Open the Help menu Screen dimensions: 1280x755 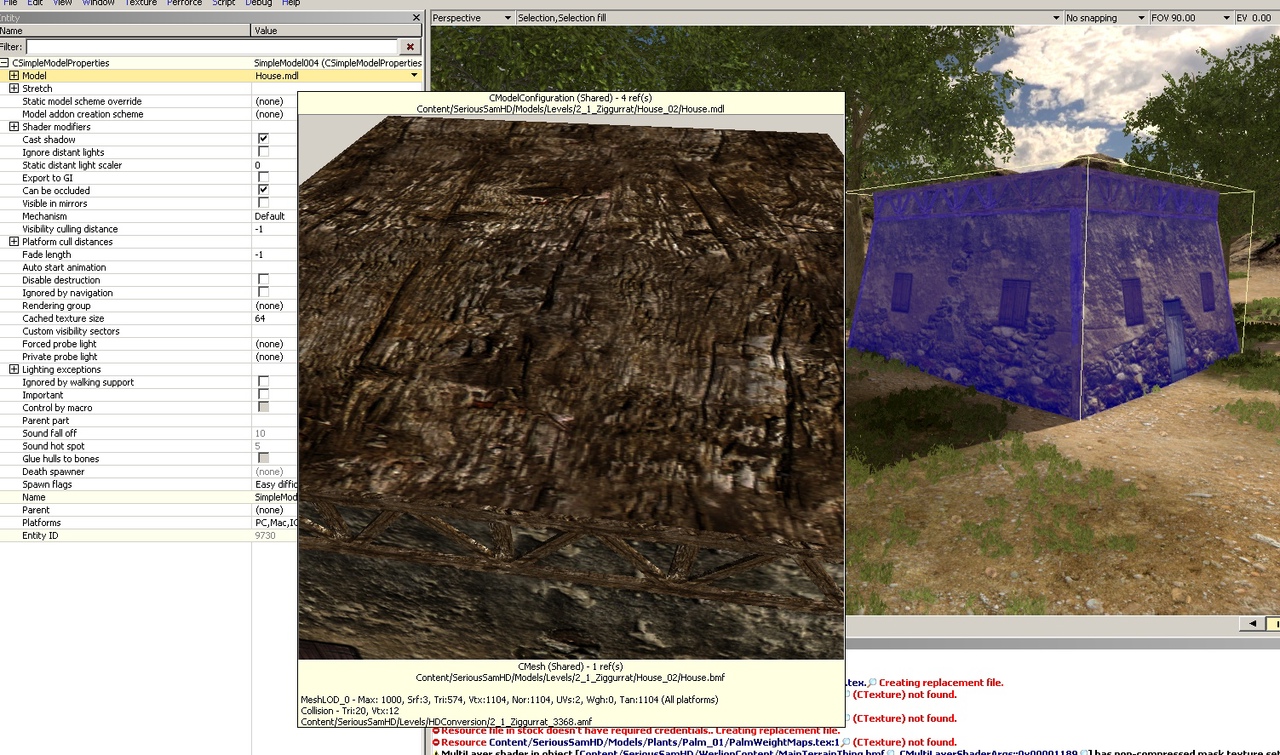291,3
